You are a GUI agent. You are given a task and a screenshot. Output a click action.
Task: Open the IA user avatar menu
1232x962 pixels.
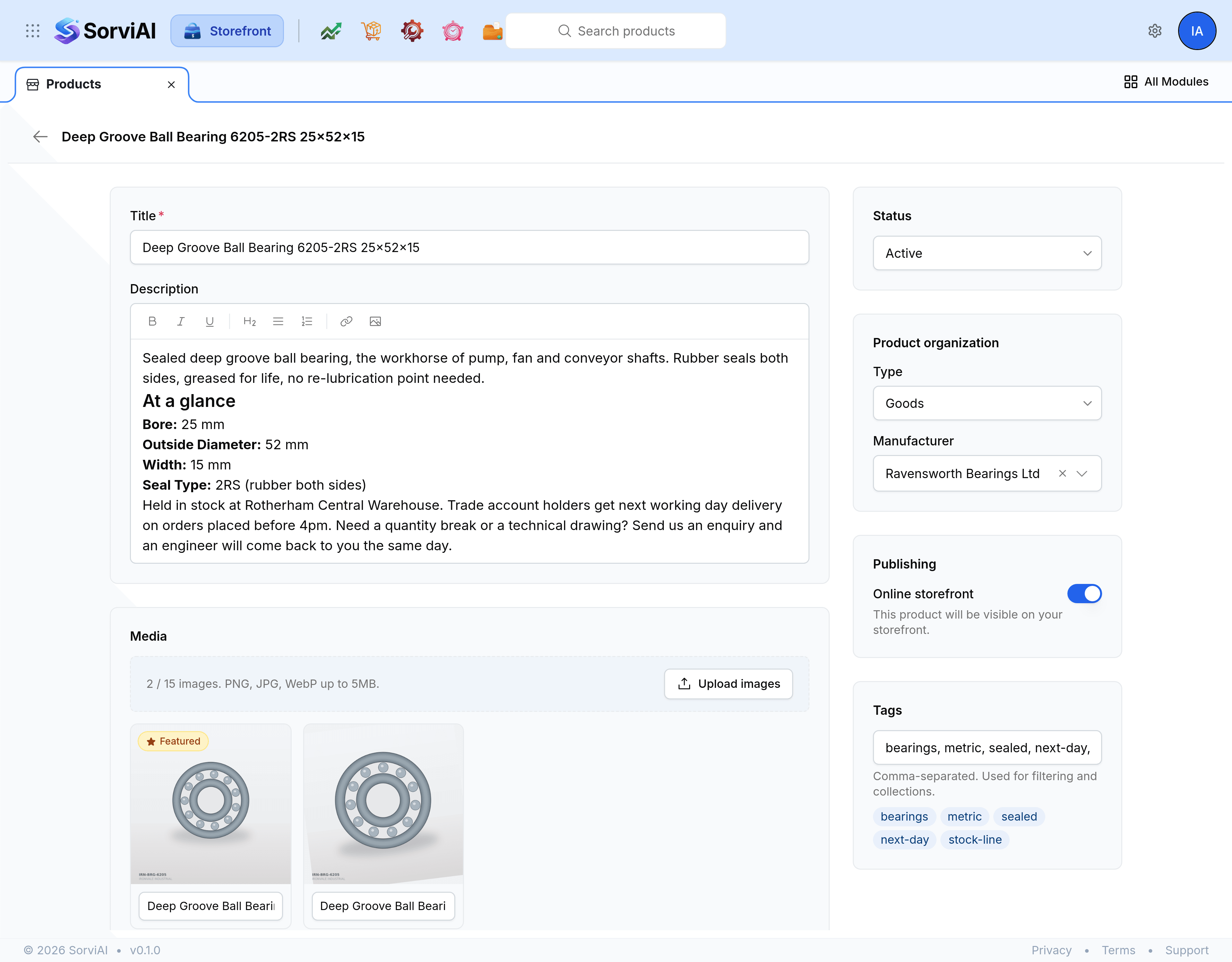(1196, 31)
